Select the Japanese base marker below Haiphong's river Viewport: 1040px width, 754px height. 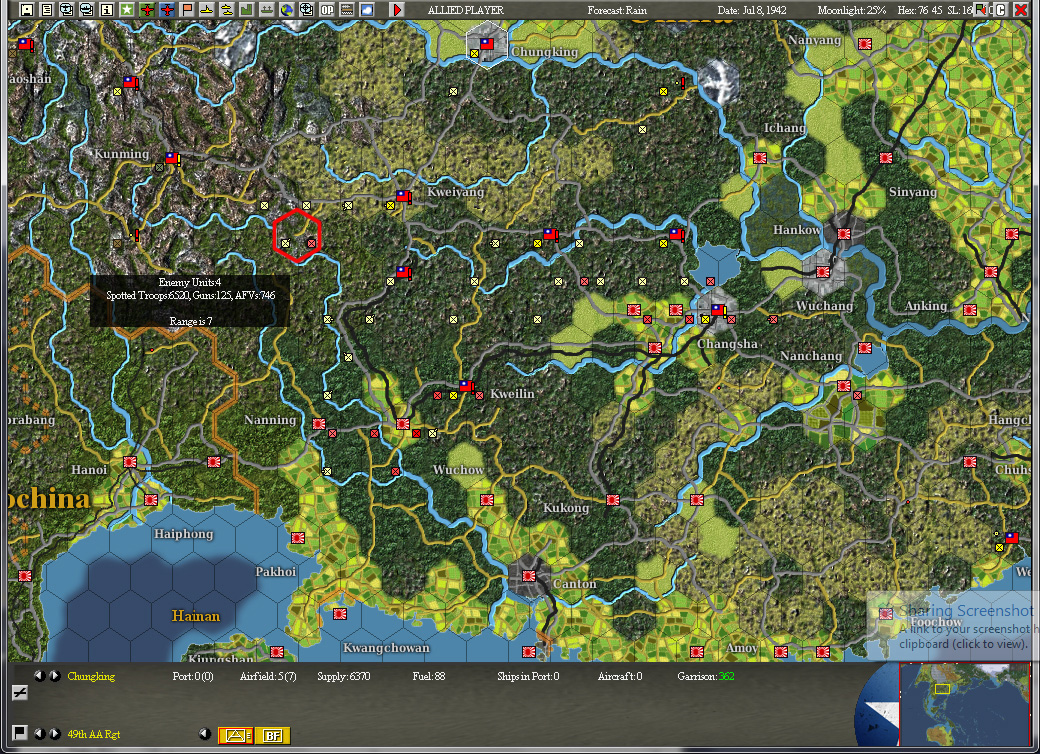point(151,499)
